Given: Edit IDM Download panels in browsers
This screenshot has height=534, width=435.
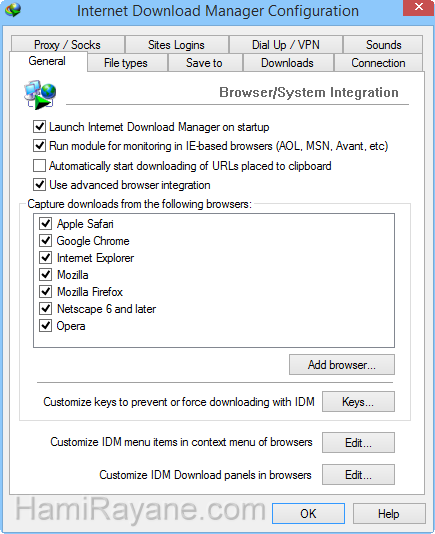Looking at the screenshot, I should (x=358, y=474).
